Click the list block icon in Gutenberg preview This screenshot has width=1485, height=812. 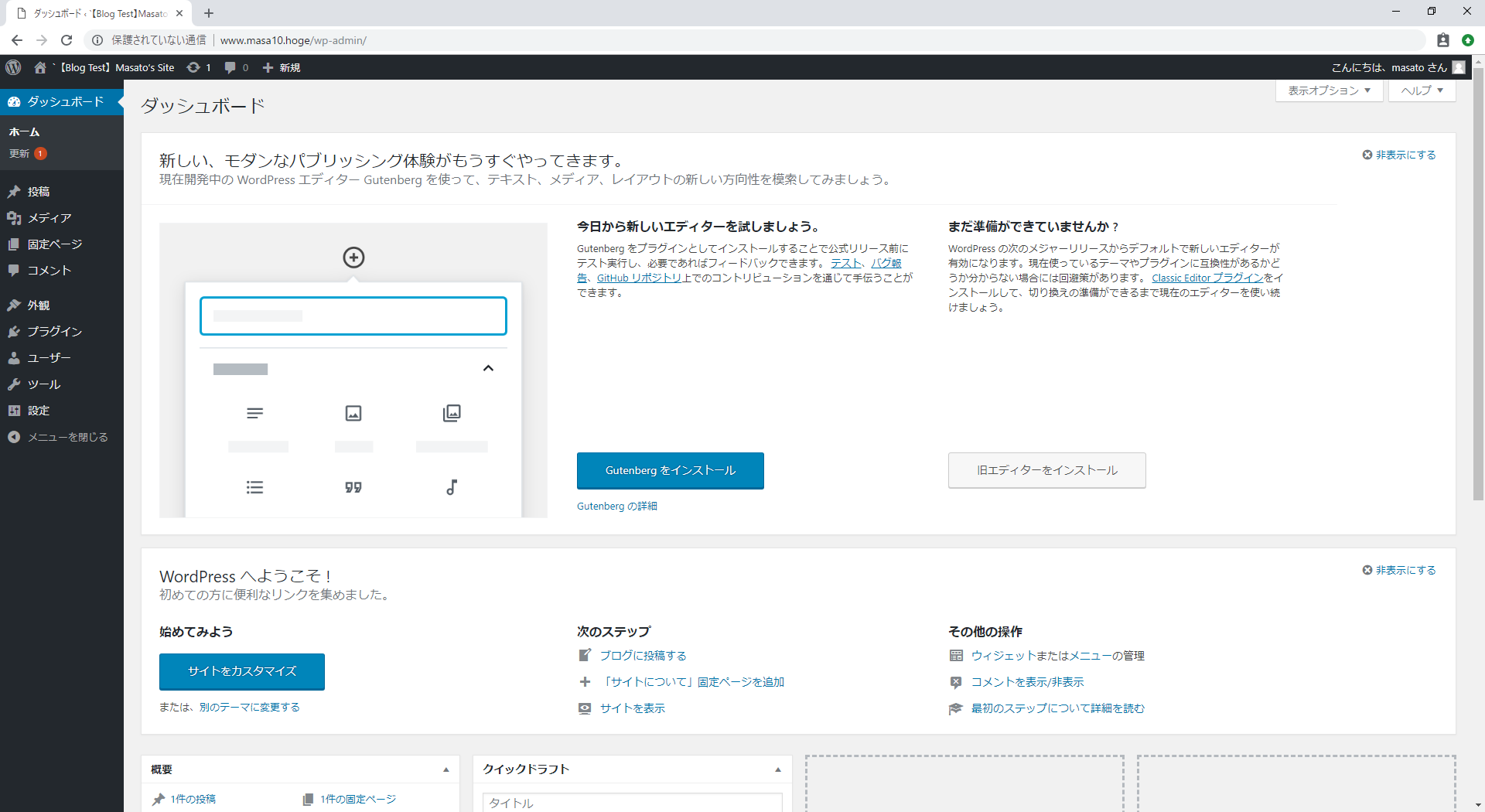254,487
